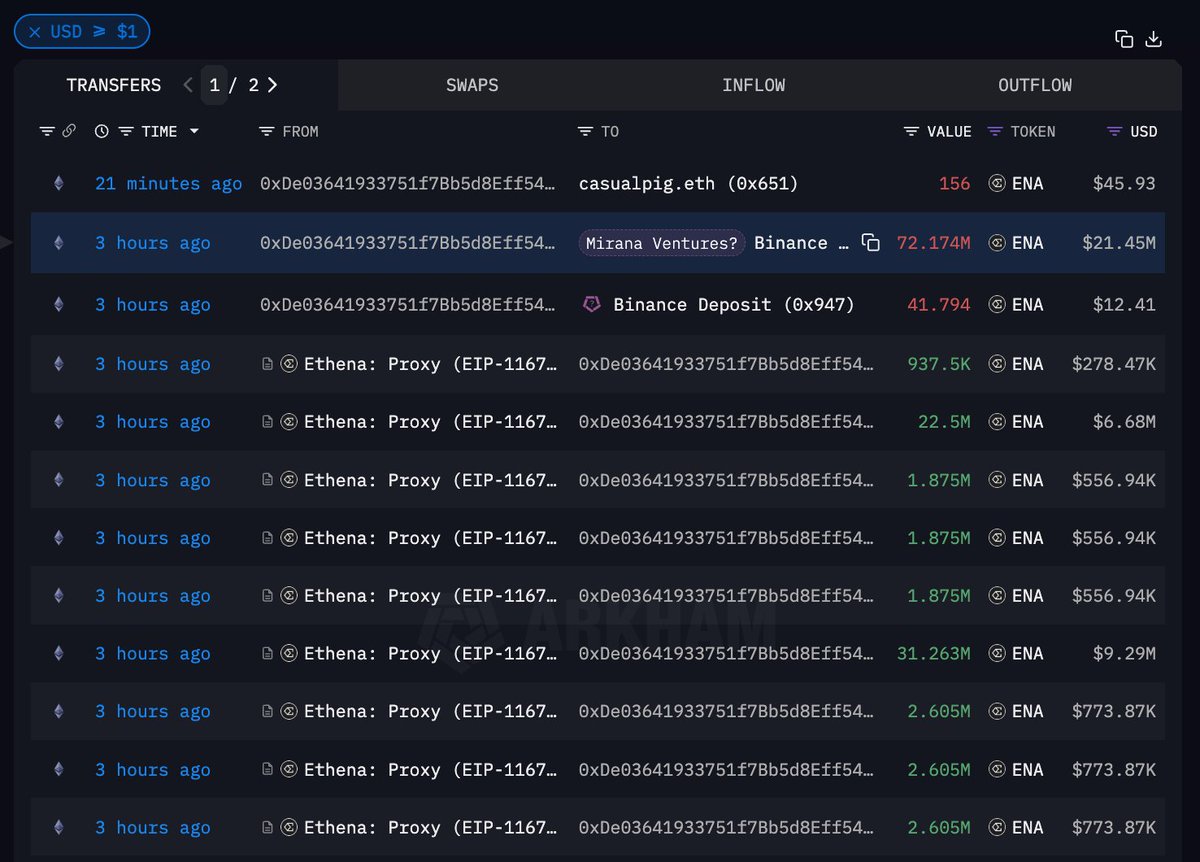Click the ENA token icon in $21.45M row

coord(996,243)
